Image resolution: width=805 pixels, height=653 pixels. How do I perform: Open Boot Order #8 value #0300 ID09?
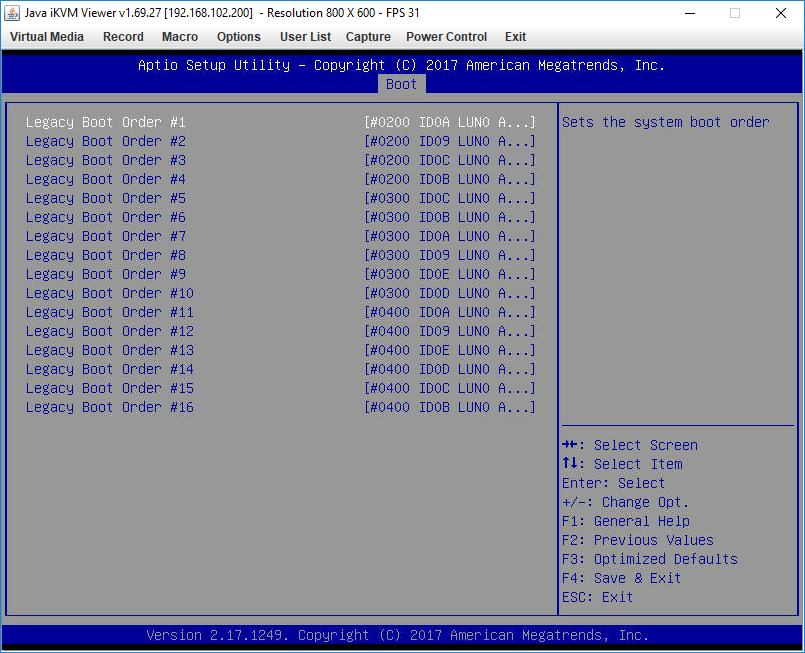[450, 255]
